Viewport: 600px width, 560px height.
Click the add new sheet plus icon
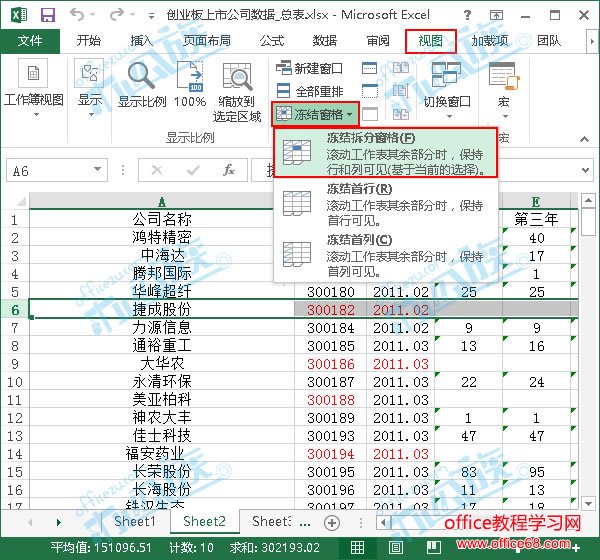pyautogui.click(x=331, y=522)
